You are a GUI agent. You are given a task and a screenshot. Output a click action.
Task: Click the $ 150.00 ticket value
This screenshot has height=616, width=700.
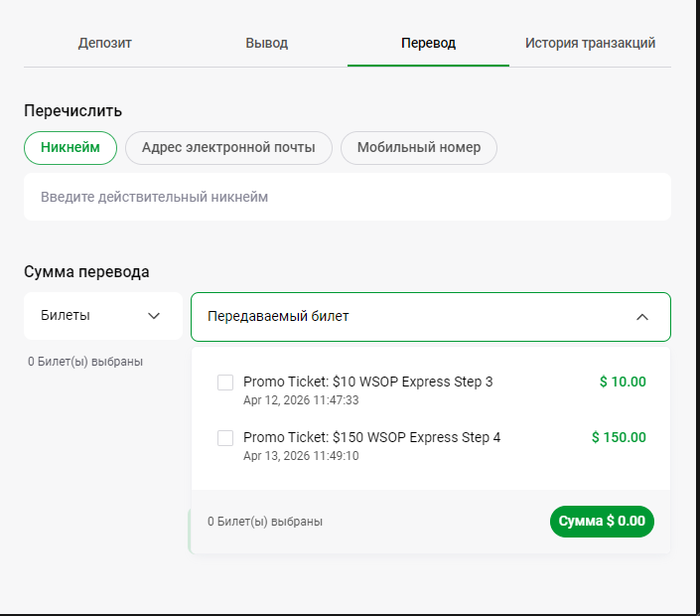pos(618,437)
